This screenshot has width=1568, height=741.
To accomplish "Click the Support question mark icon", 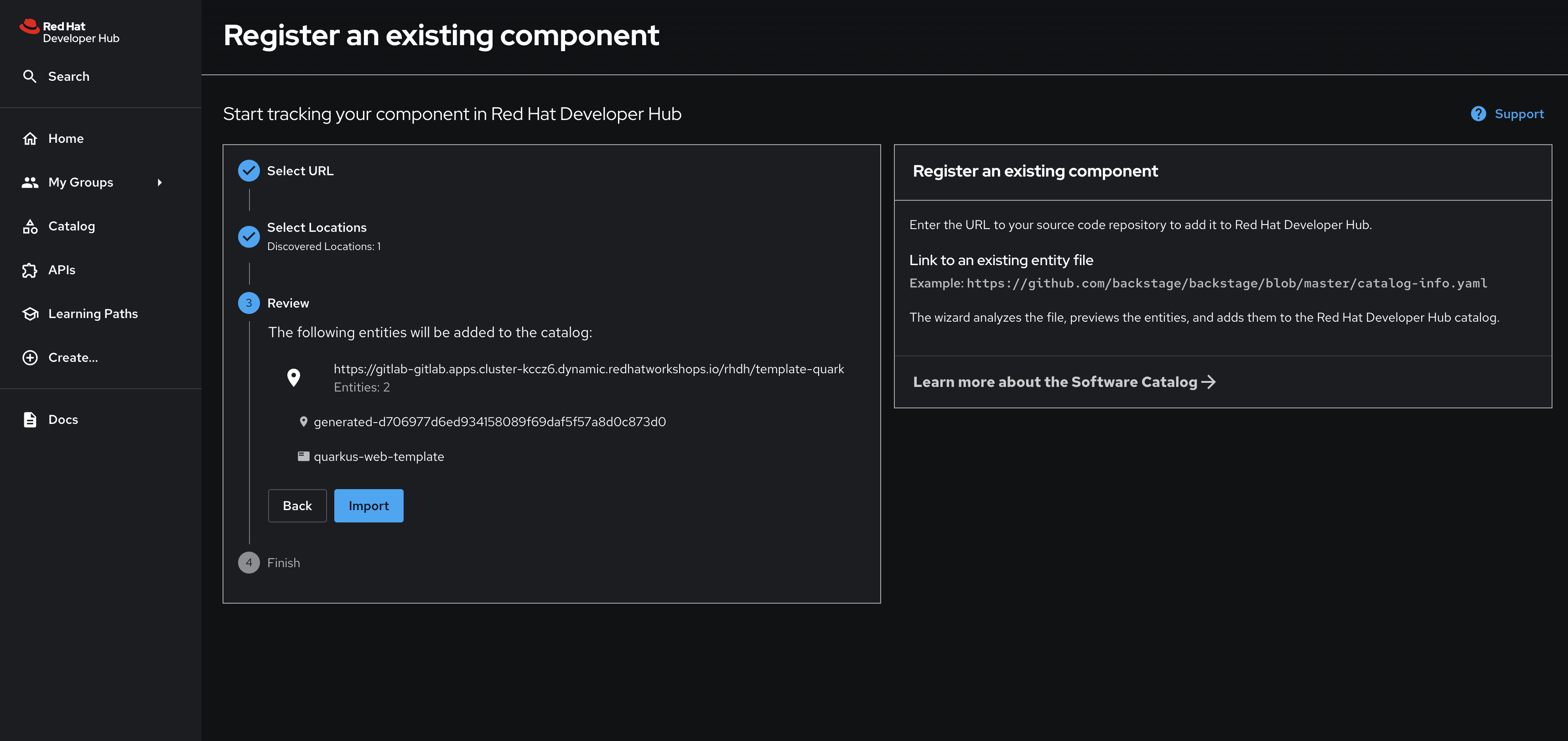I will coord(1479,114).
